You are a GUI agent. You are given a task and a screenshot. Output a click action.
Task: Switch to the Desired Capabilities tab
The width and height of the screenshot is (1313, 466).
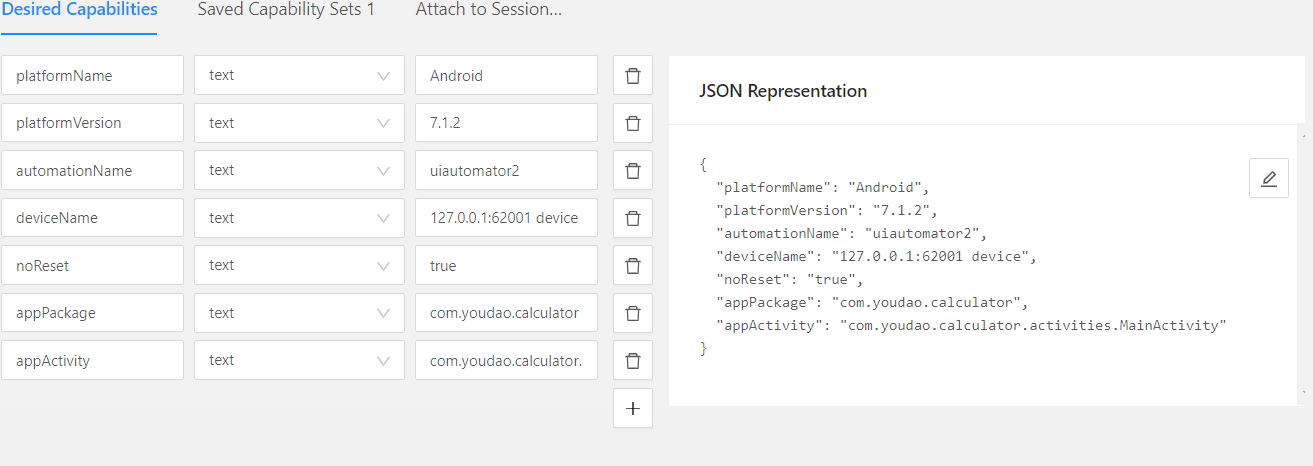[x=79, y=10]
